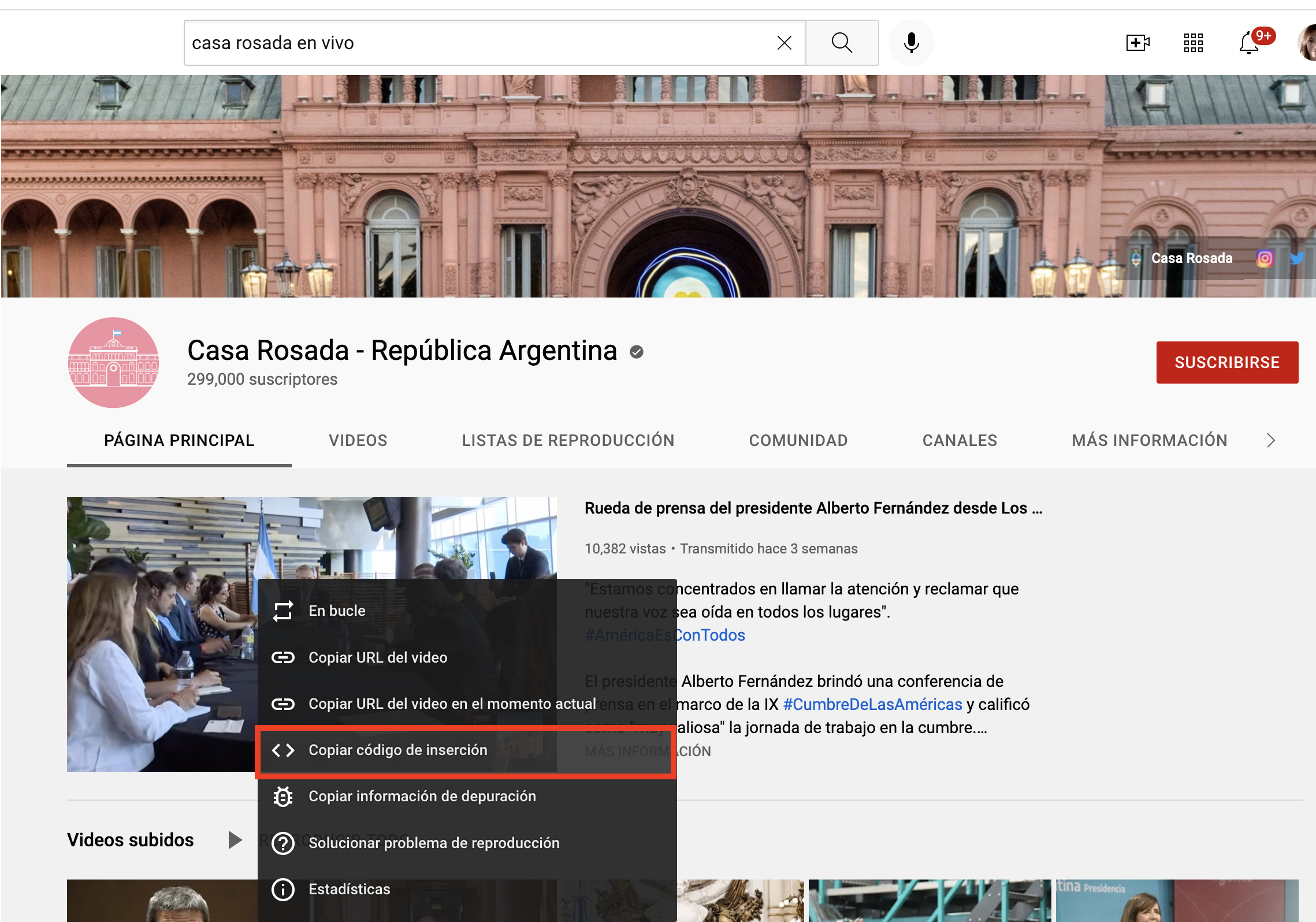
Task: Open Casa Rosada Twitter link icon
Action: [x=1298, y=258]
